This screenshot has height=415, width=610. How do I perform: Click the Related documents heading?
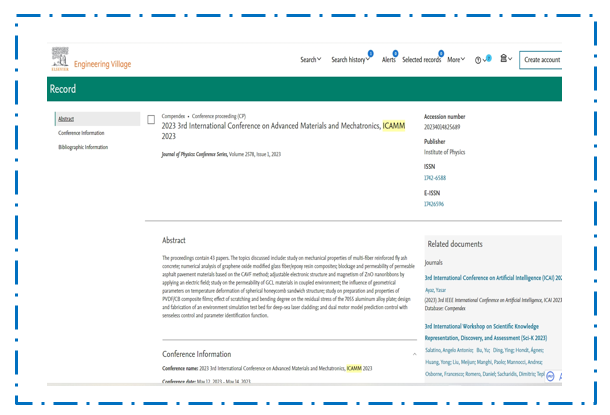click(455, 244)
